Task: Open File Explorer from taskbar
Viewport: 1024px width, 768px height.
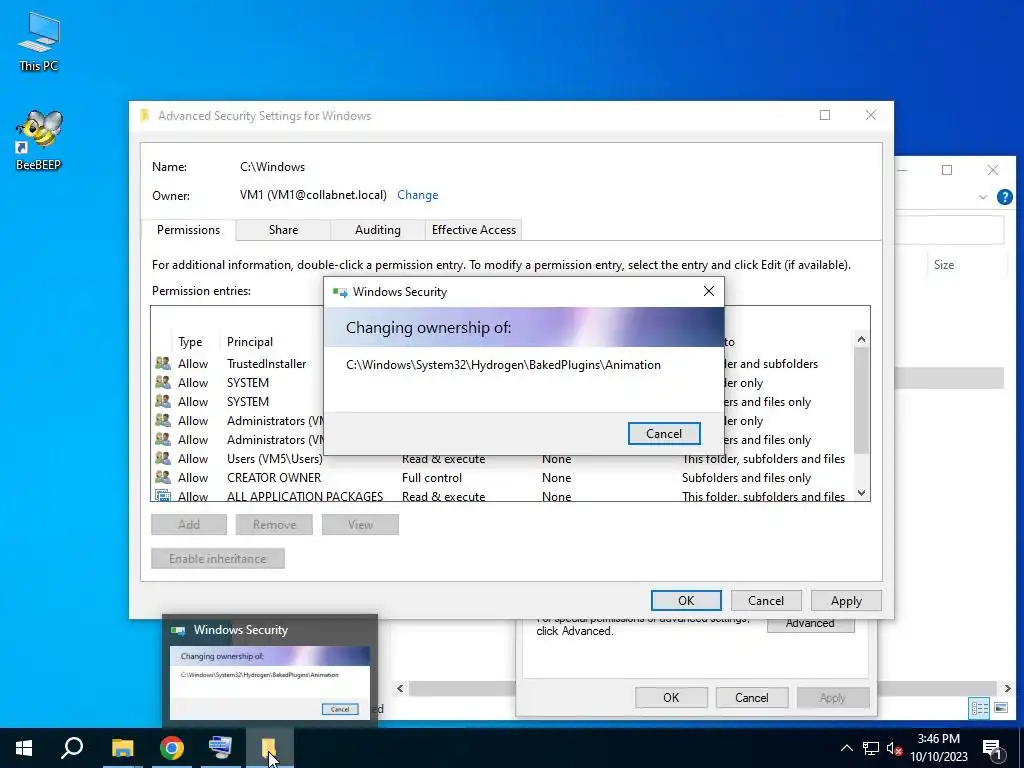Action: (122, 748)
